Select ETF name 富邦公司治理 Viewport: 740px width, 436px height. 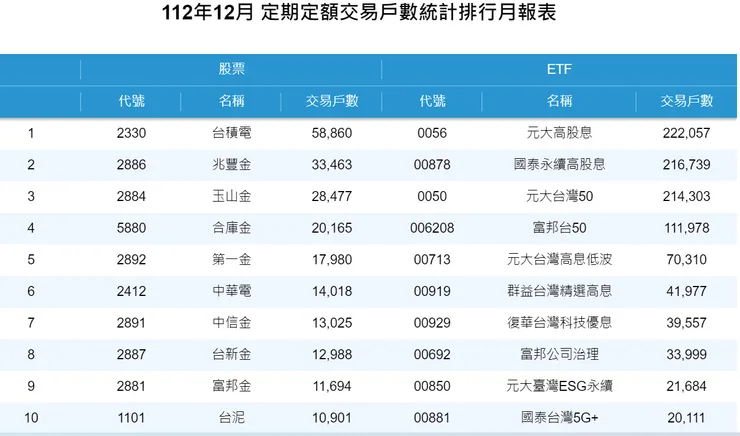coord(559,354)
